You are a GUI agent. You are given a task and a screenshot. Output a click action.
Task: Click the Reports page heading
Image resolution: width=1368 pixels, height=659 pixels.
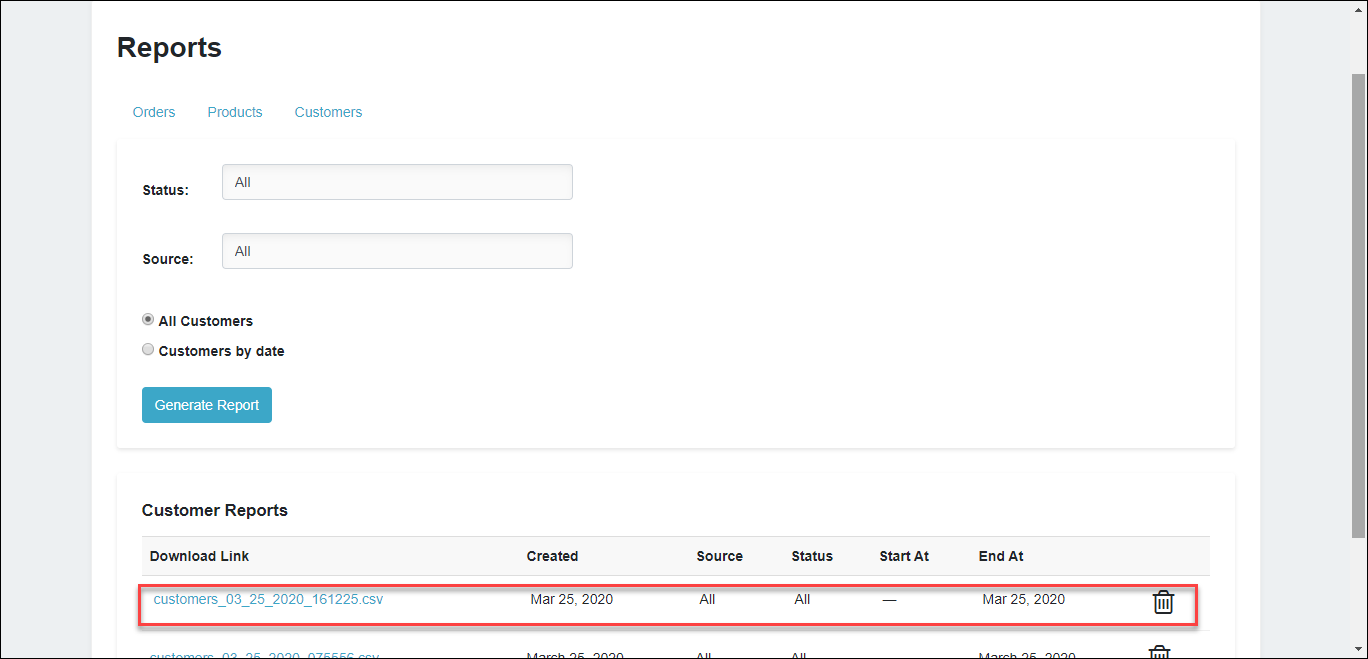coord(169,47)
